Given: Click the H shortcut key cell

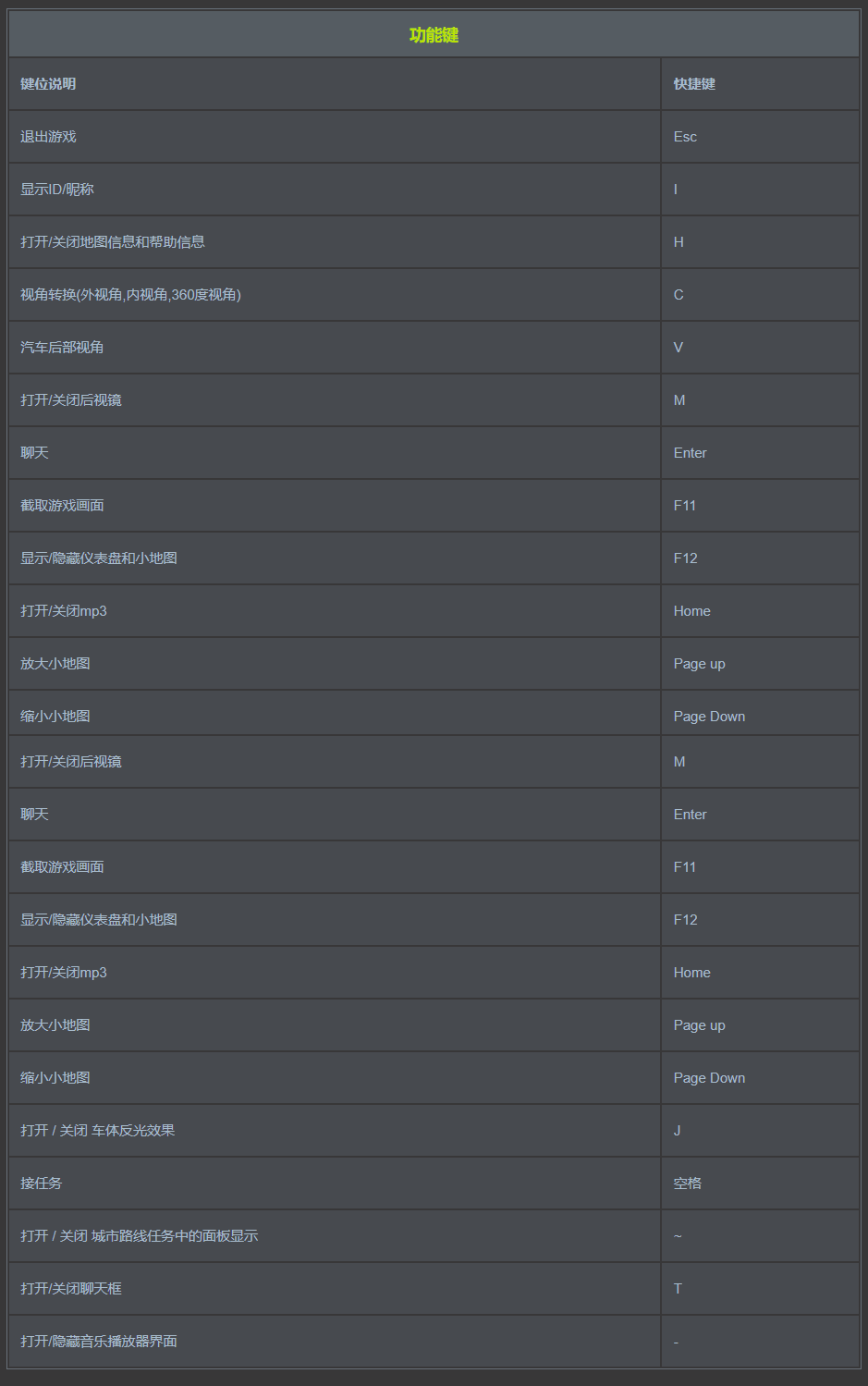Looking at the screenshot, I should click(679, 242).
